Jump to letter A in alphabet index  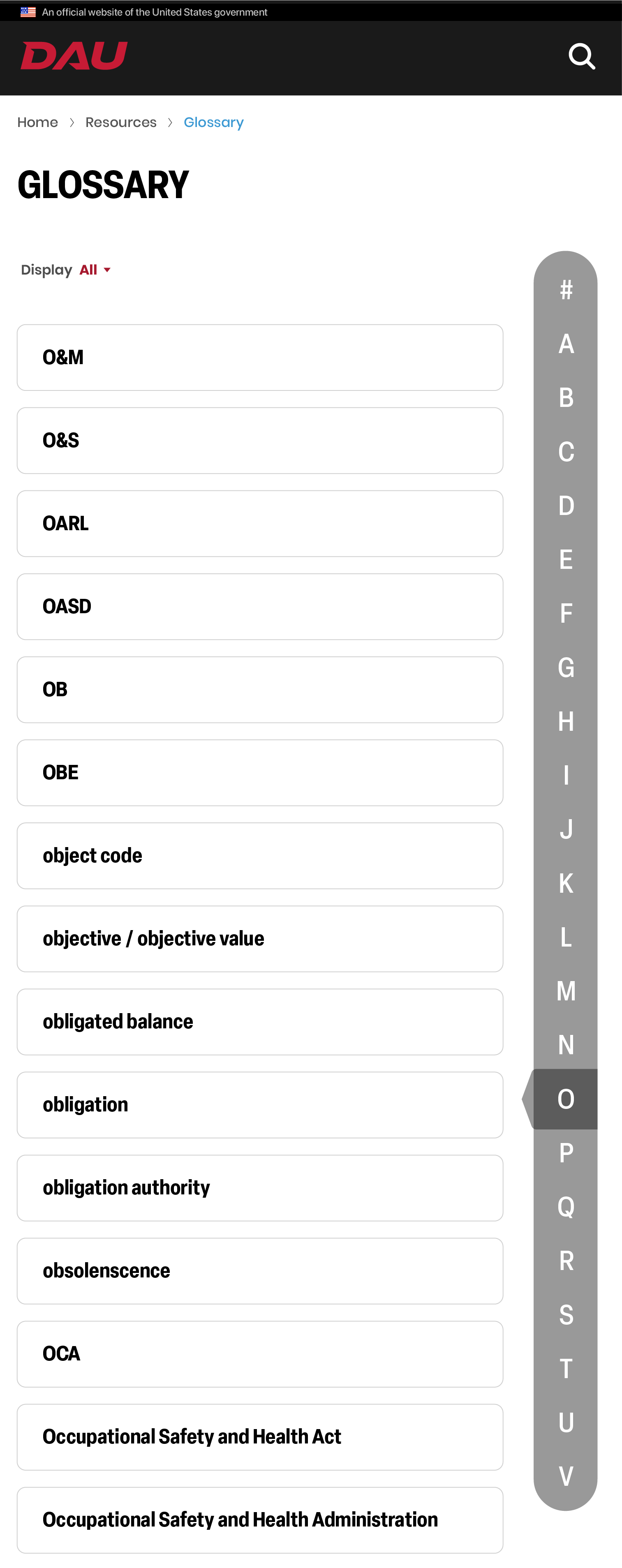click(x=566, y=344)
